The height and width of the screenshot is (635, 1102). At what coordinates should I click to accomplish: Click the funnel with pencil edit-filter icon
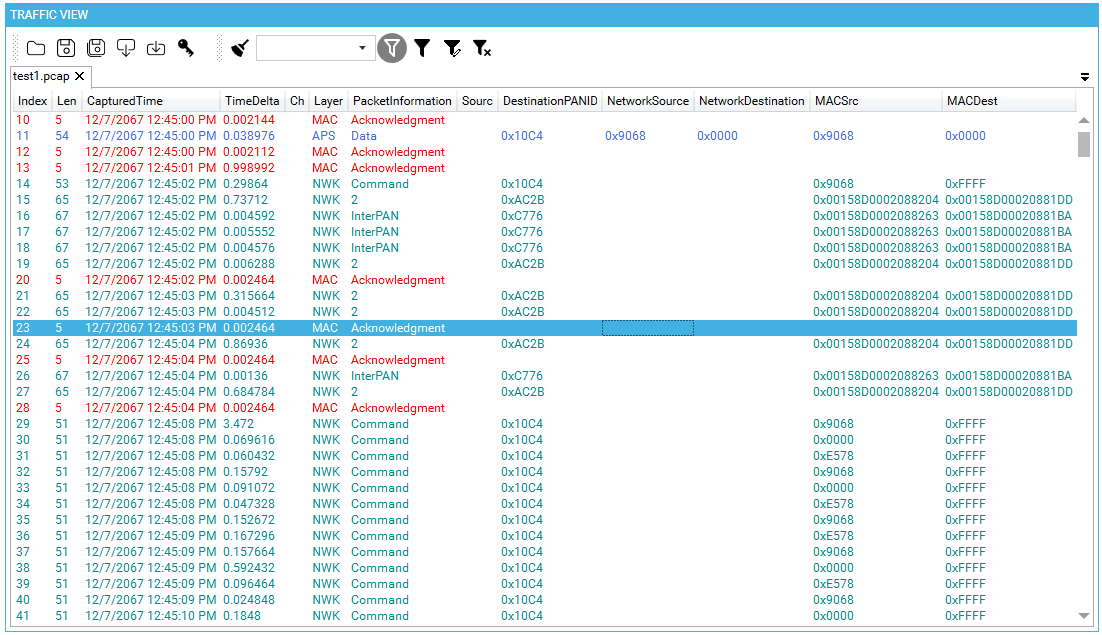(x=453, y=48)
